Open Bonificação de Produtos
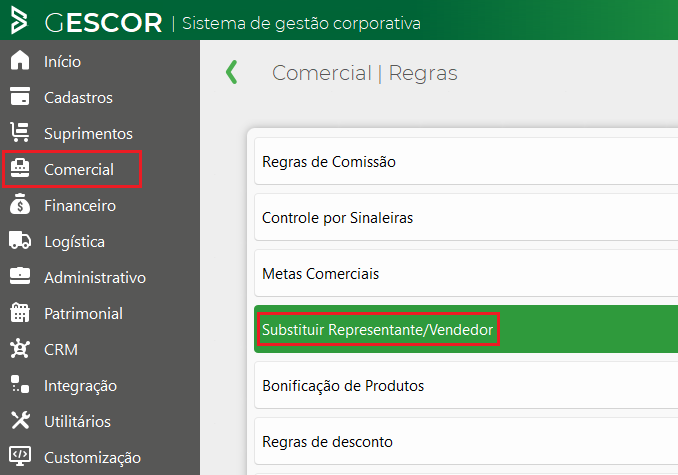The image size is (678, 475). pos(466,385)
